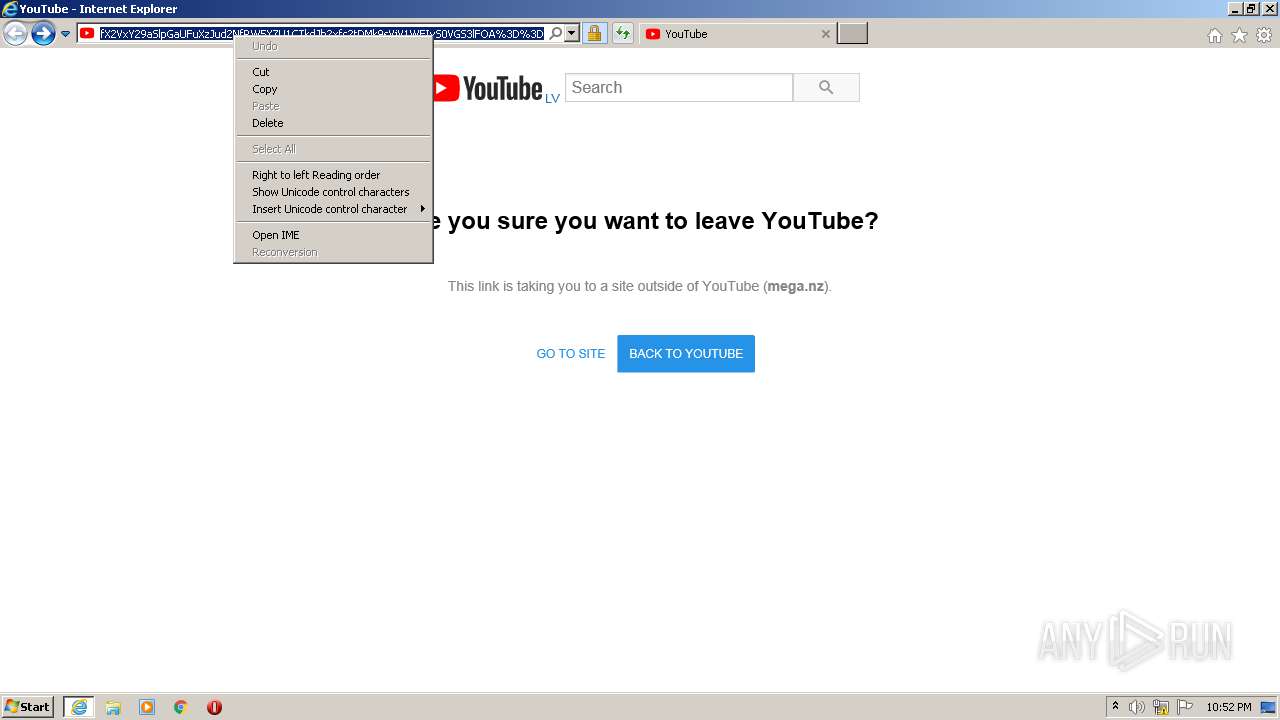Image resolution: width=1280 pixels, height=720 pixels.
Task: Click the volume speaker tray icon
Action: (1137, 707)
